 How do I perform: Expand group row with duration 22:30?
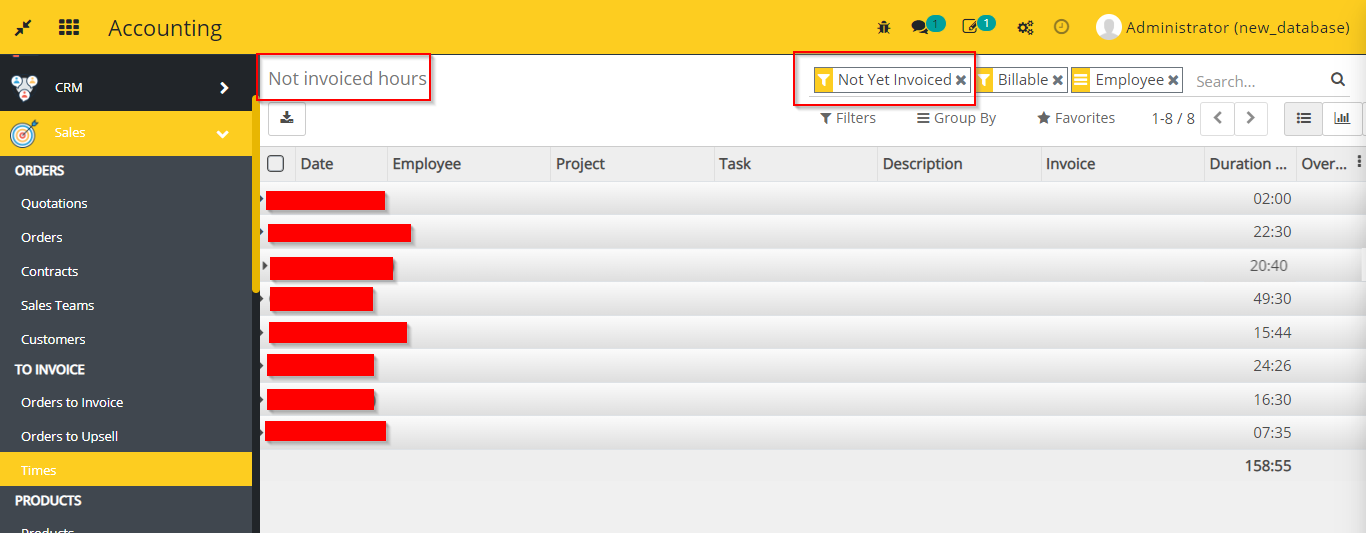[812, 232]
